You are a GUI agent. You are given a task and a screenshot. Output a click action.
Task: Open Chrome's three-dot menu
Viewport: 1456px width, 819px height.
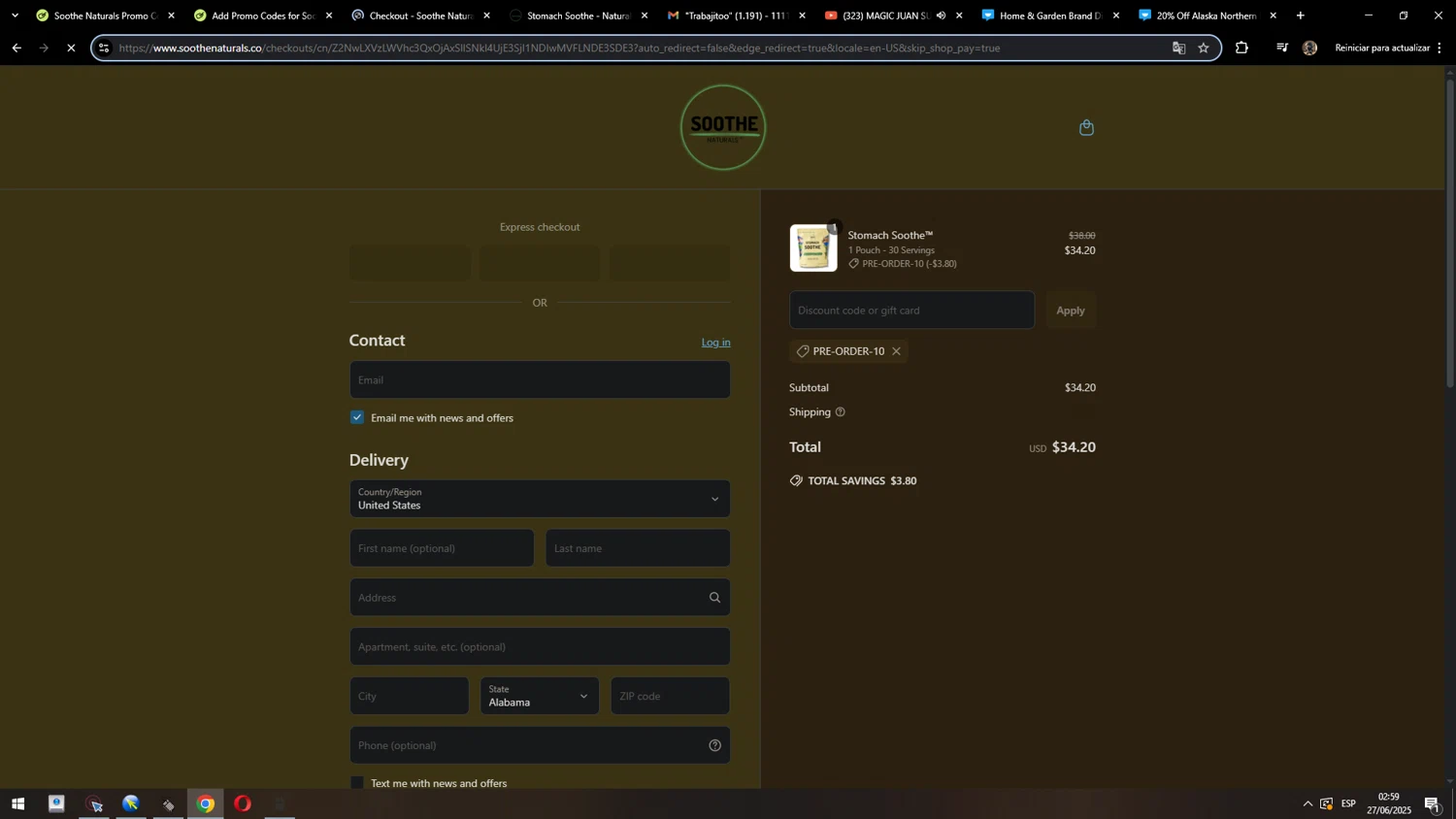tap(1439, 48)
